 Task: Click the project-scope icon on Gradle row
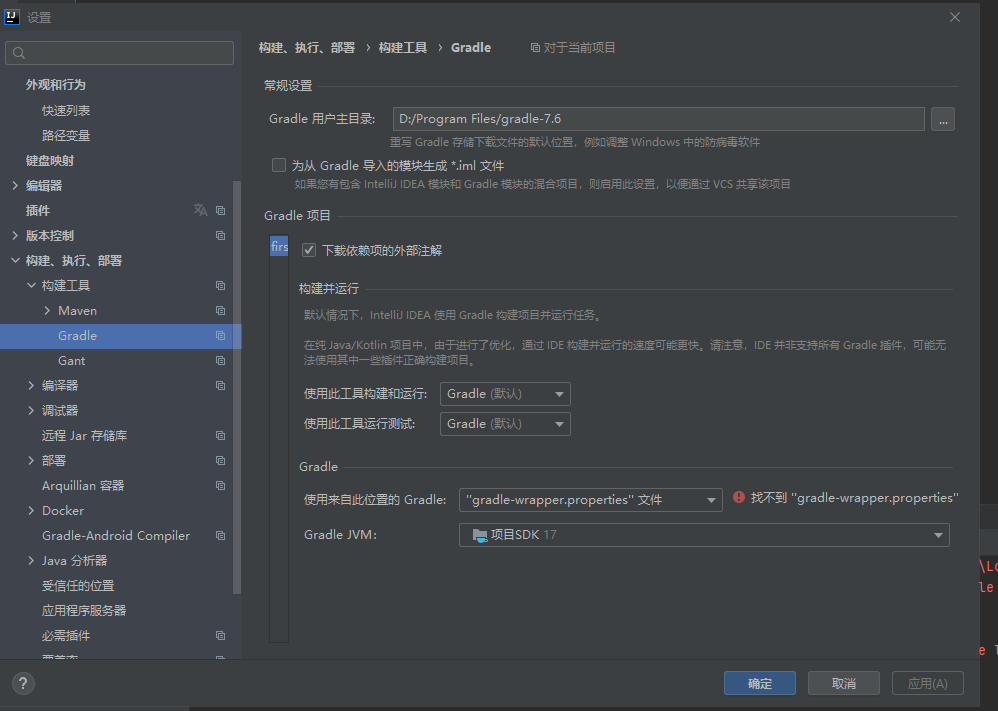(x=220, y=335)
